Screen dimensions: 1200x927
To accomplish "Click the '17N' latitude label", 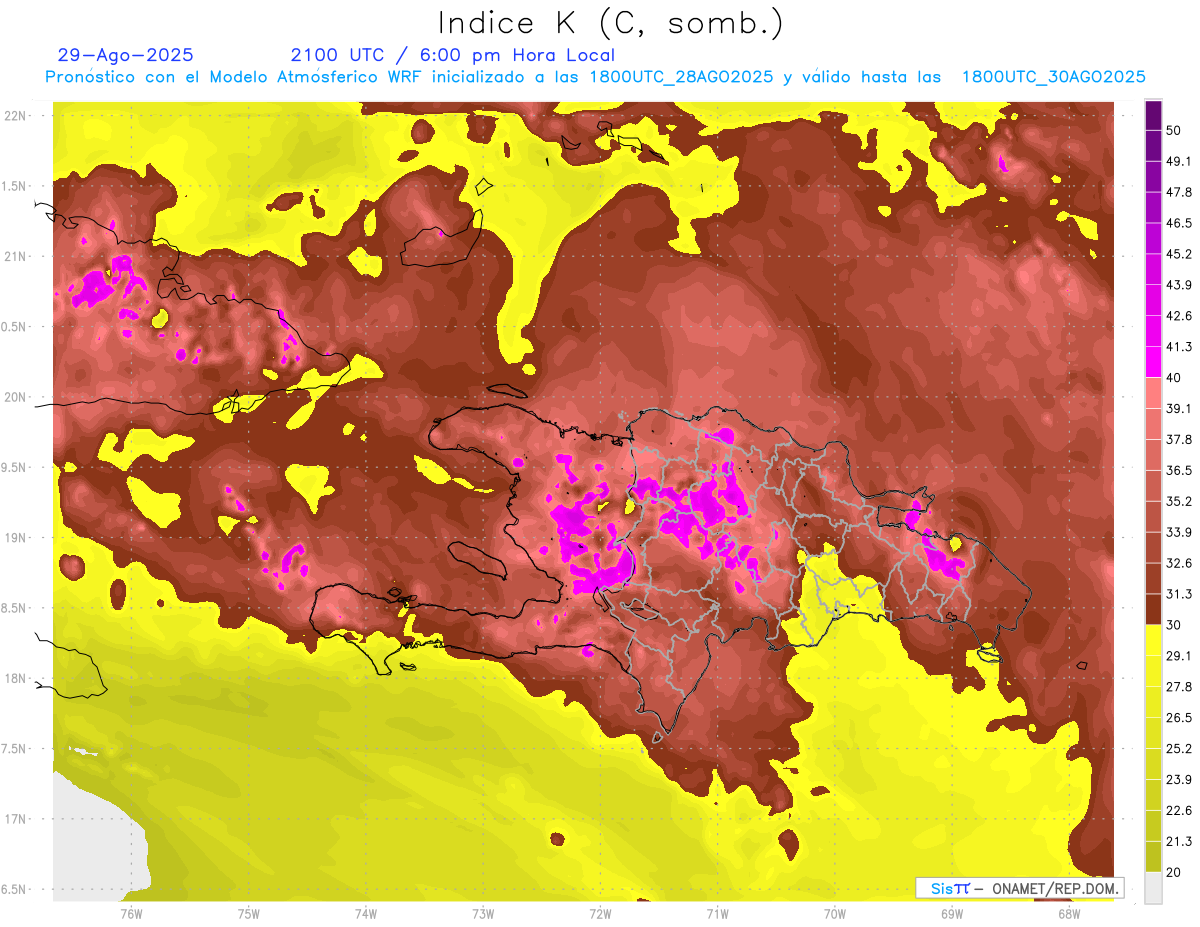I will 16,819.
